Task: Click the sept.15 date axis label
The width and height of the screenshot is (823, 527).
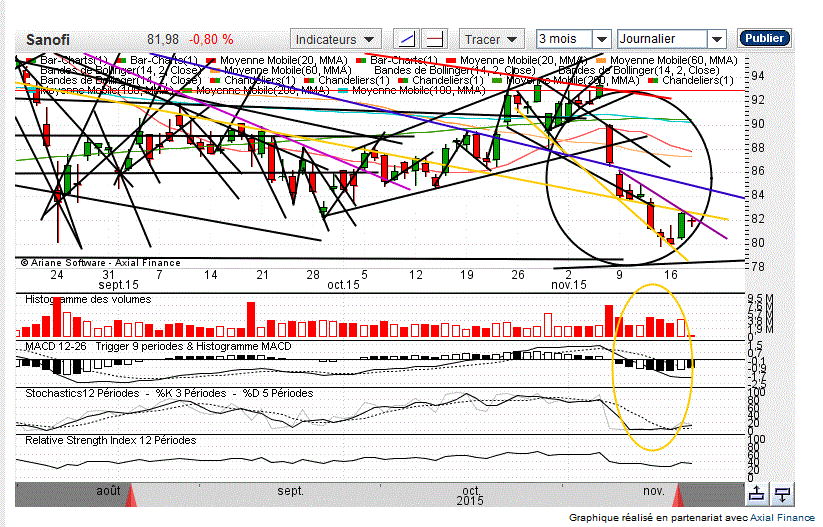Action: tap(119, 285)
